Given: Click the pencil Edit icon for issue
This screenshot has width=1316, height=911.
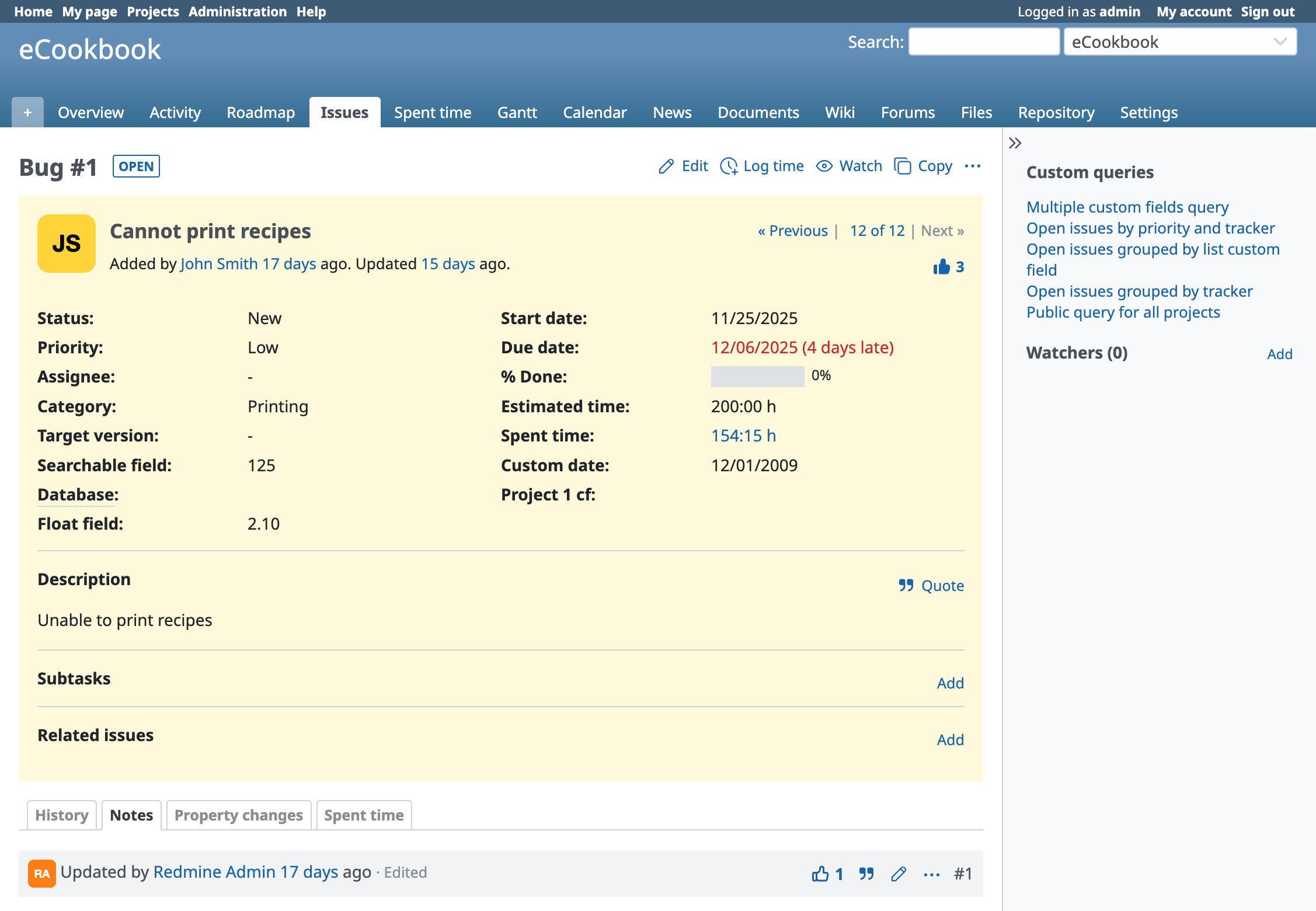Looking at the screenshot, I should (666, 166).
